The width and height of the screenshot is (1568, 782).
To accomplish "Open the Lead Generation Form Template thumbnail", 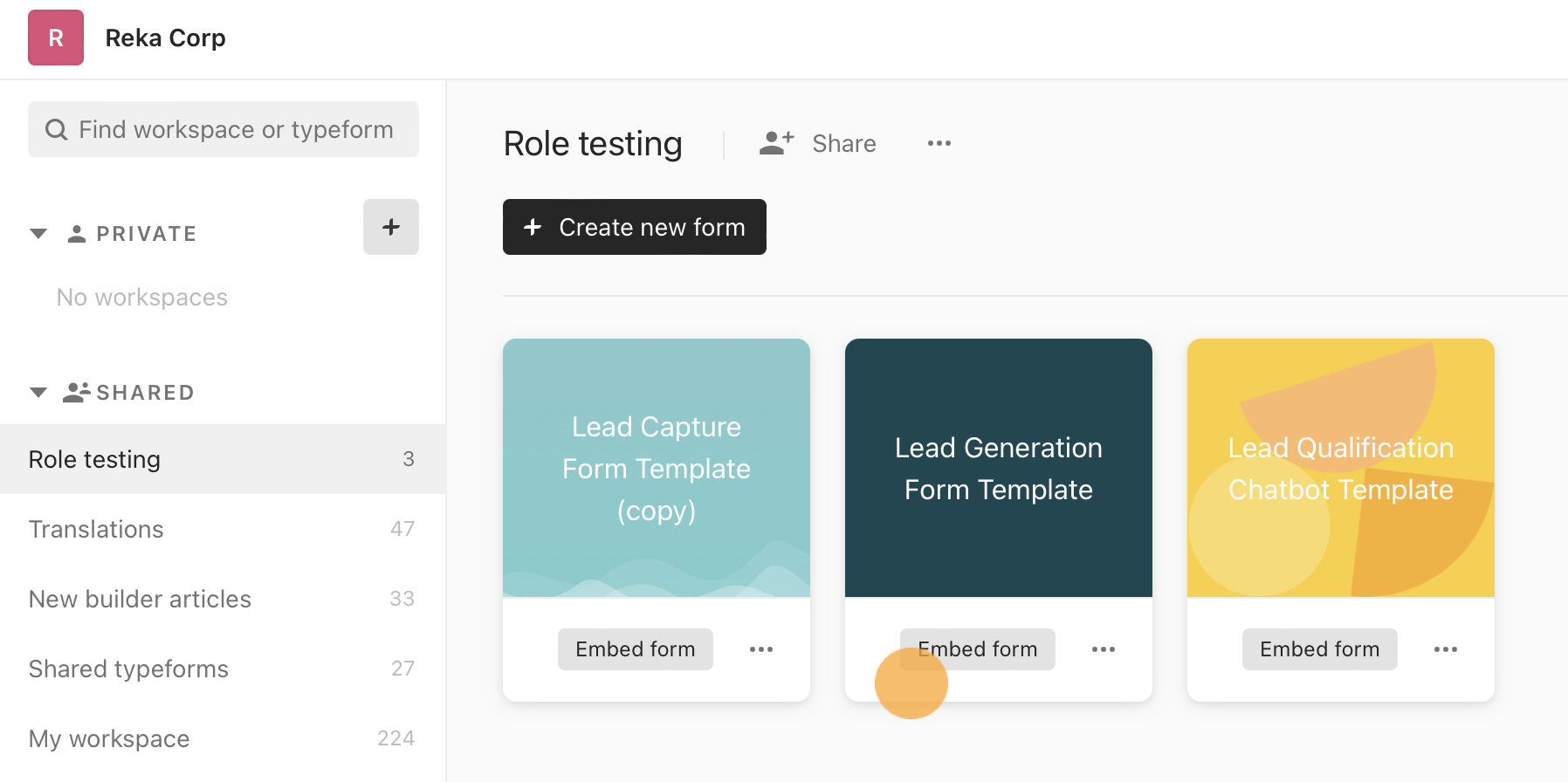I will [998, 468].
